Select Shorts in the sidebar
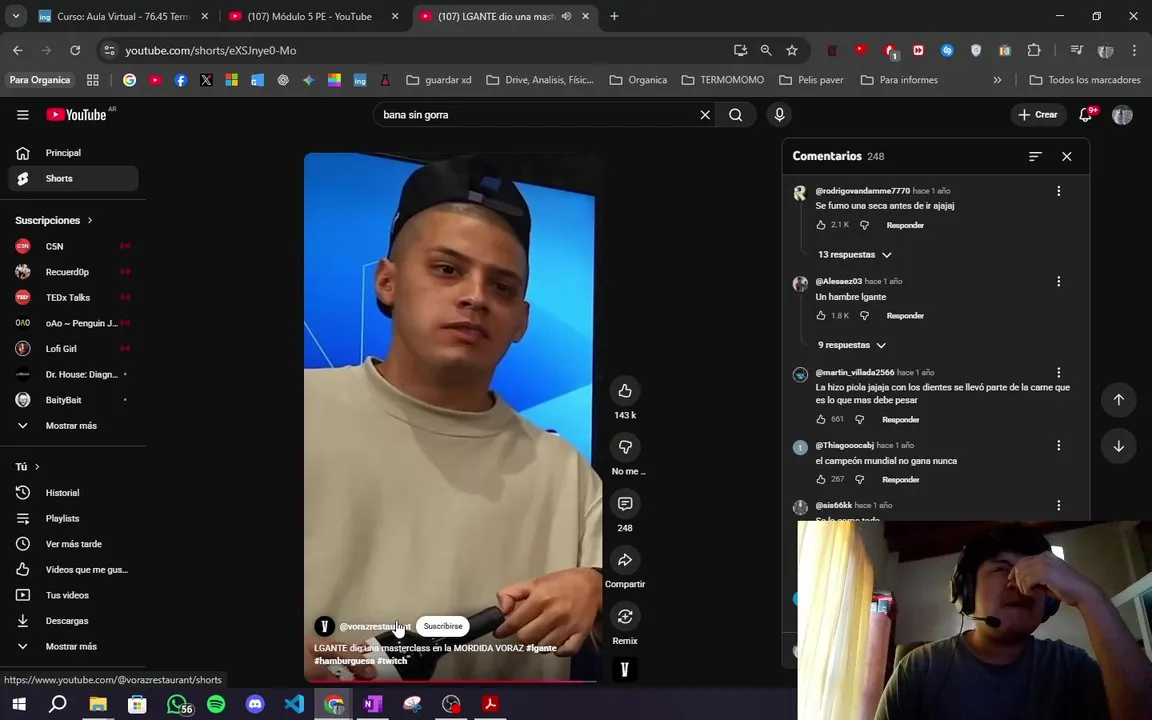 coord(73,179)
